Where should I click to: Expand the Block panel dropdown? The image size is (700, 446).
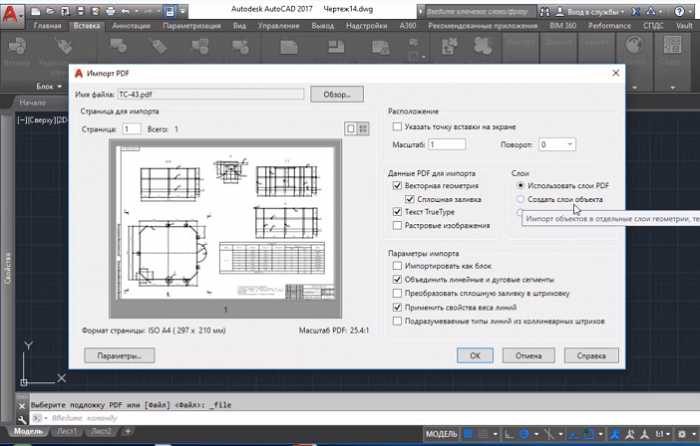tap(60, 86)
